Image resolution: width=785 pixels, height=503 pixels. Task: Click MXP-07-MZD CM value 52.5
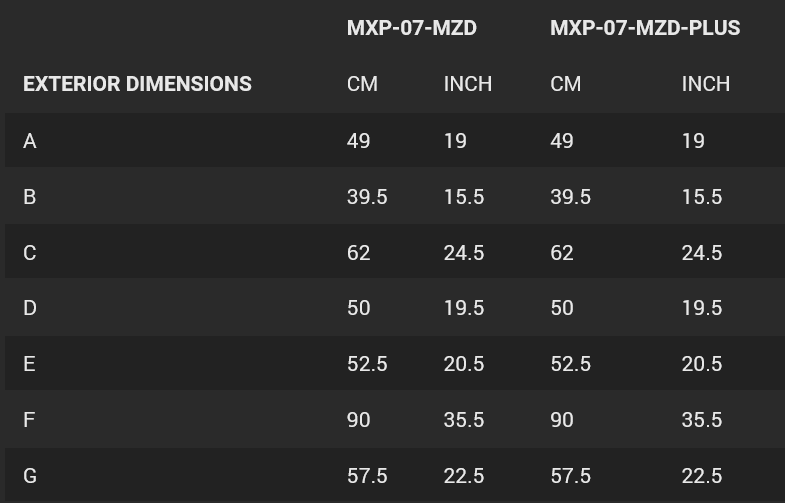click(x=367, y=364)
